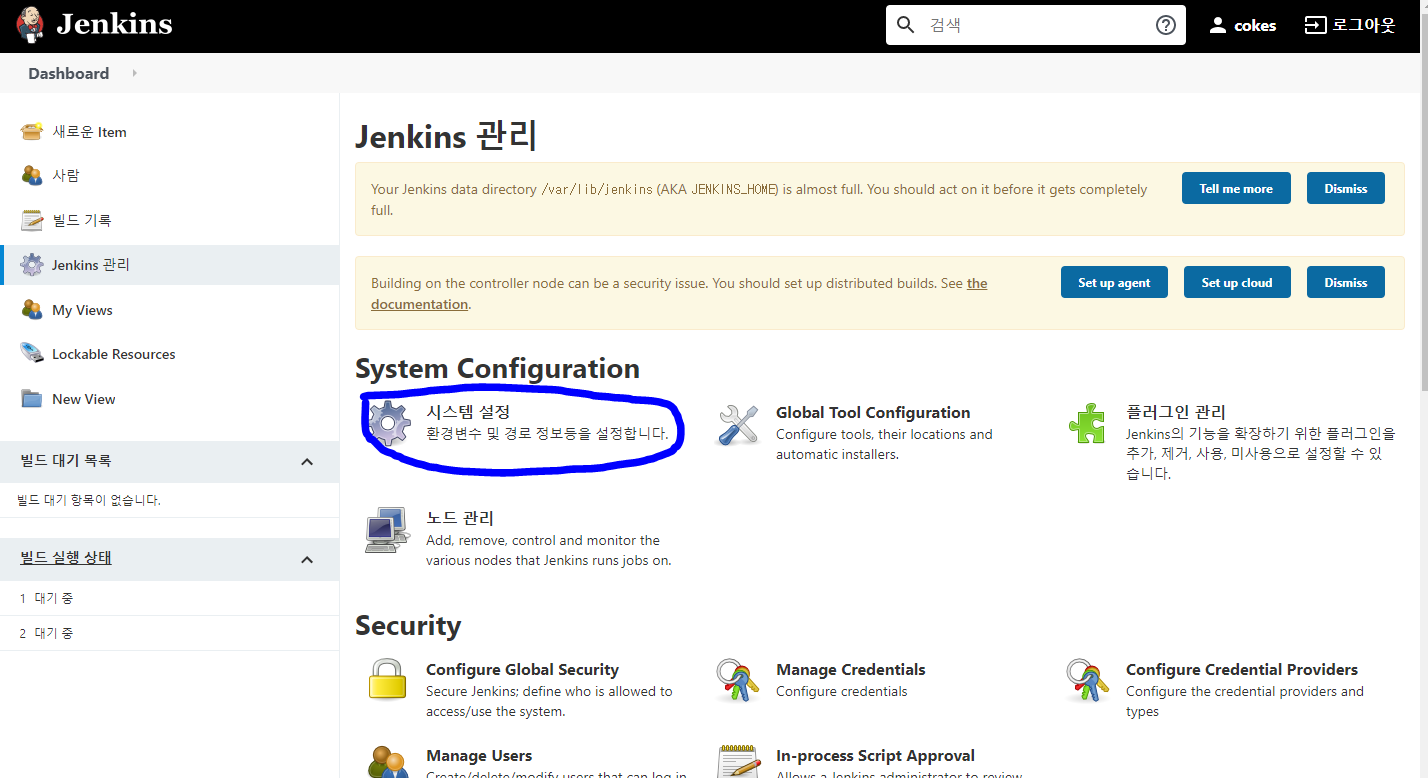Open New View in sidebar

(84, 399)
